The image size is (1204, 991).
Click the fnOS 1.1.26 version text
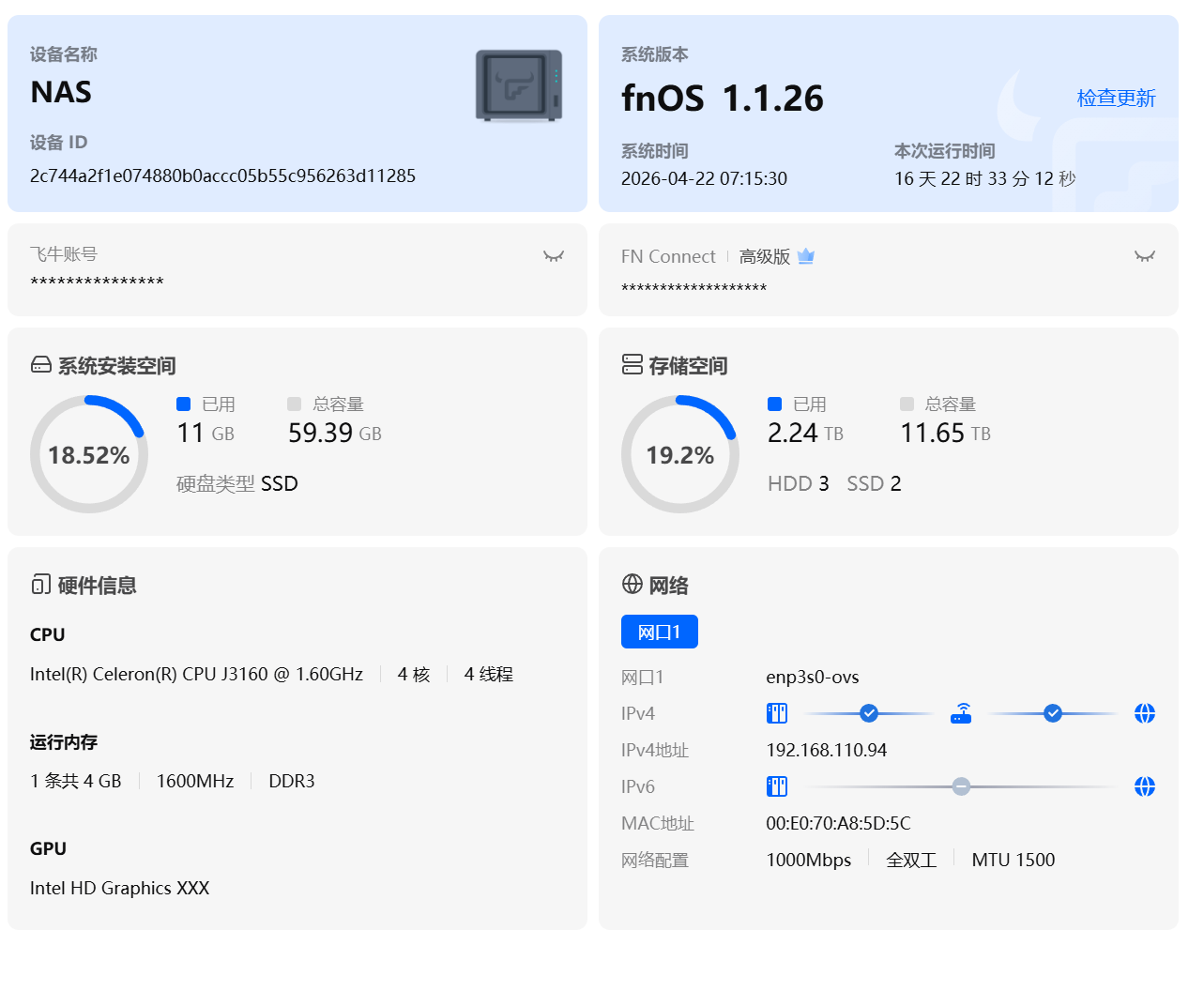(x=723, y=98)
